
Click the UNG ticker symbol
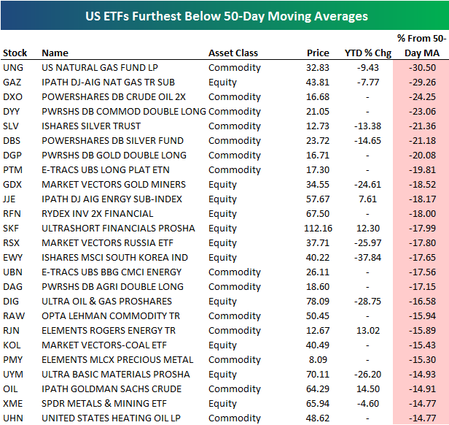[x=13, y=68]
